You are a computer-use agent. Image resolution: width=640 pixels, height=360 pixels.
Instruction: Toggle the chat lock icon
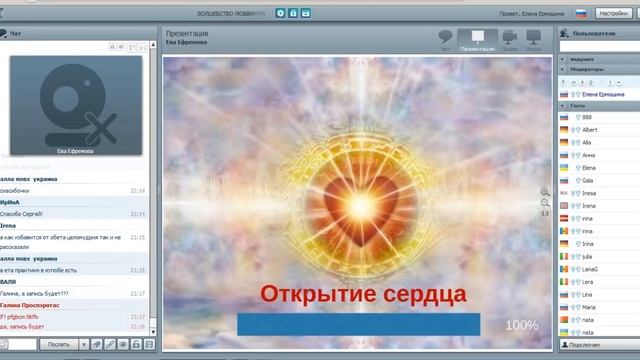136,344
